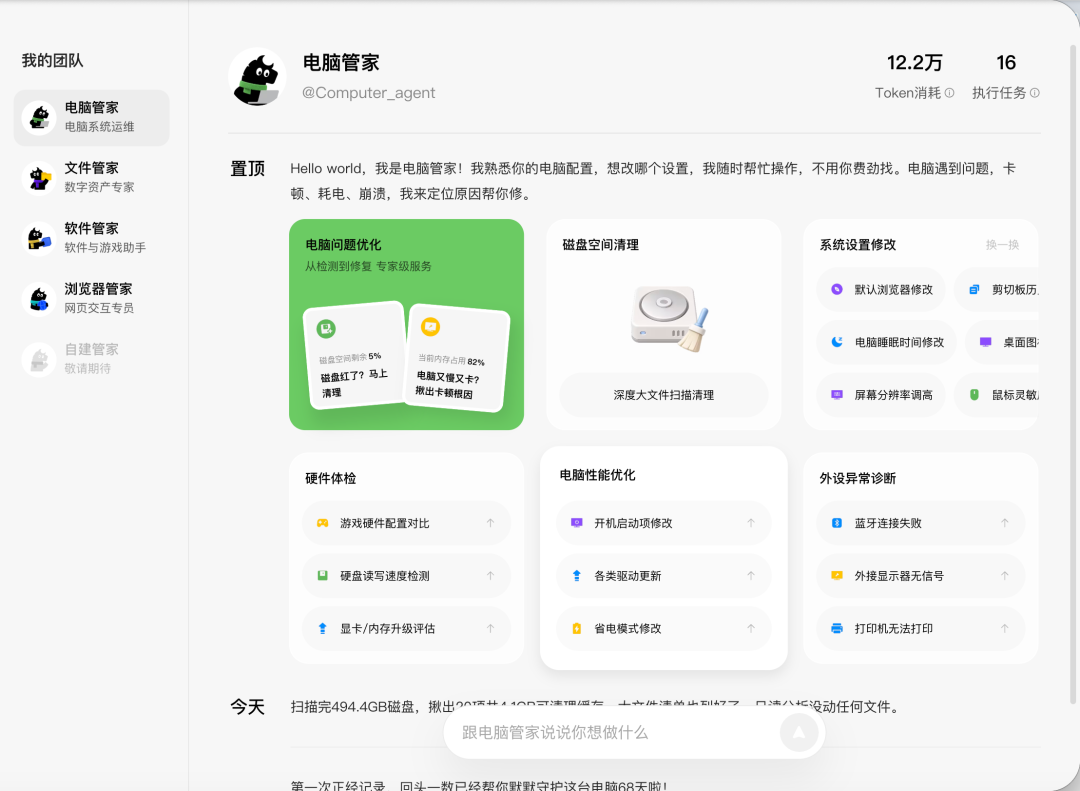Click send arrow in chat input
This screenshot has width=1080, height=791.
click(799, 732)
